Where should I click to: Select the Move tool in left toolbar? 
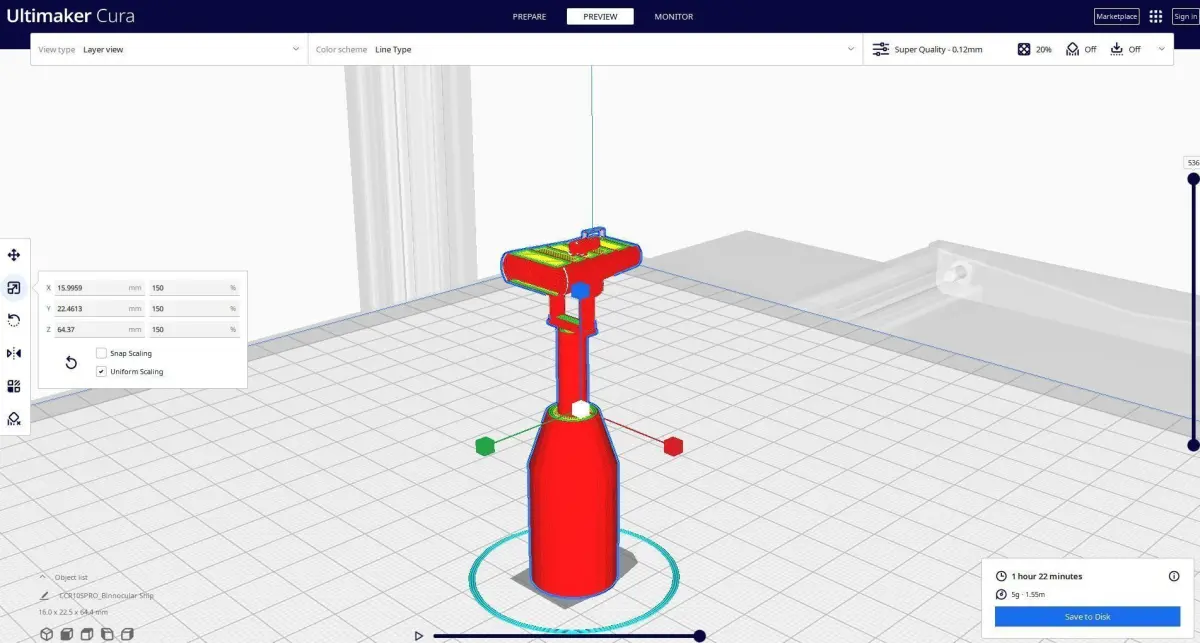pos(14,256)
